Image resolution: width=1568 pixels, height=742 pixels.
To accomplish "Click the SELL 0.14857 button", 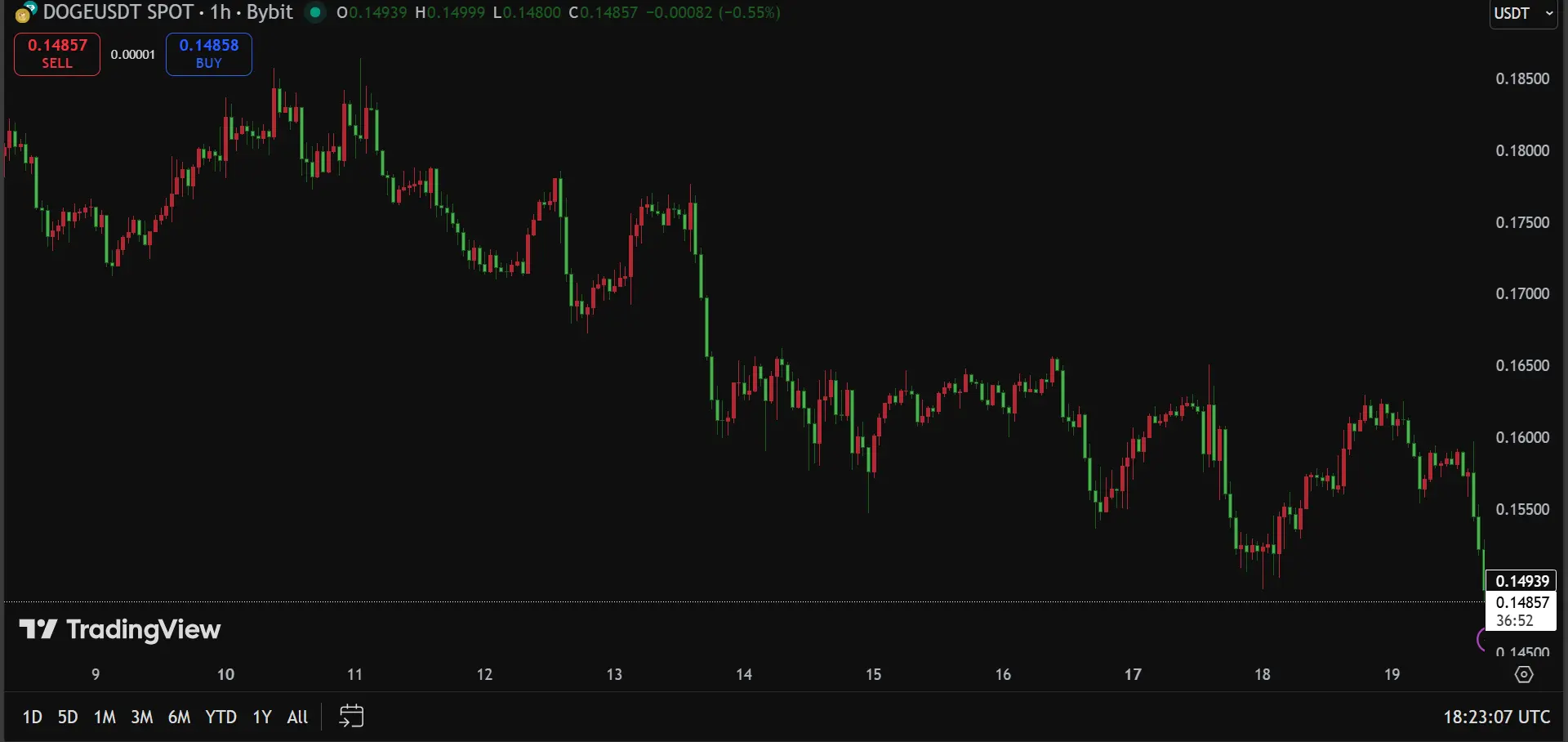I will tap(57, 54).
